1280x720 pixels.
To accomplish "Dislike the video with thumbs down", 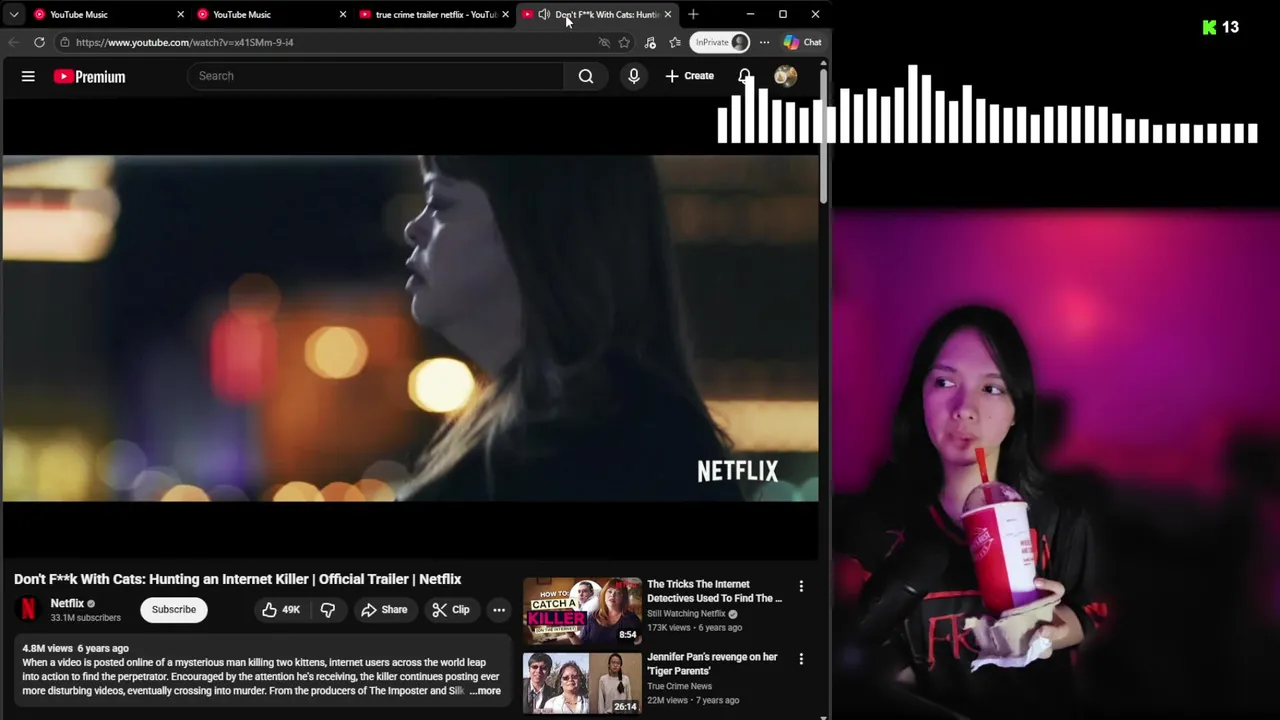I will pos(327,609).
